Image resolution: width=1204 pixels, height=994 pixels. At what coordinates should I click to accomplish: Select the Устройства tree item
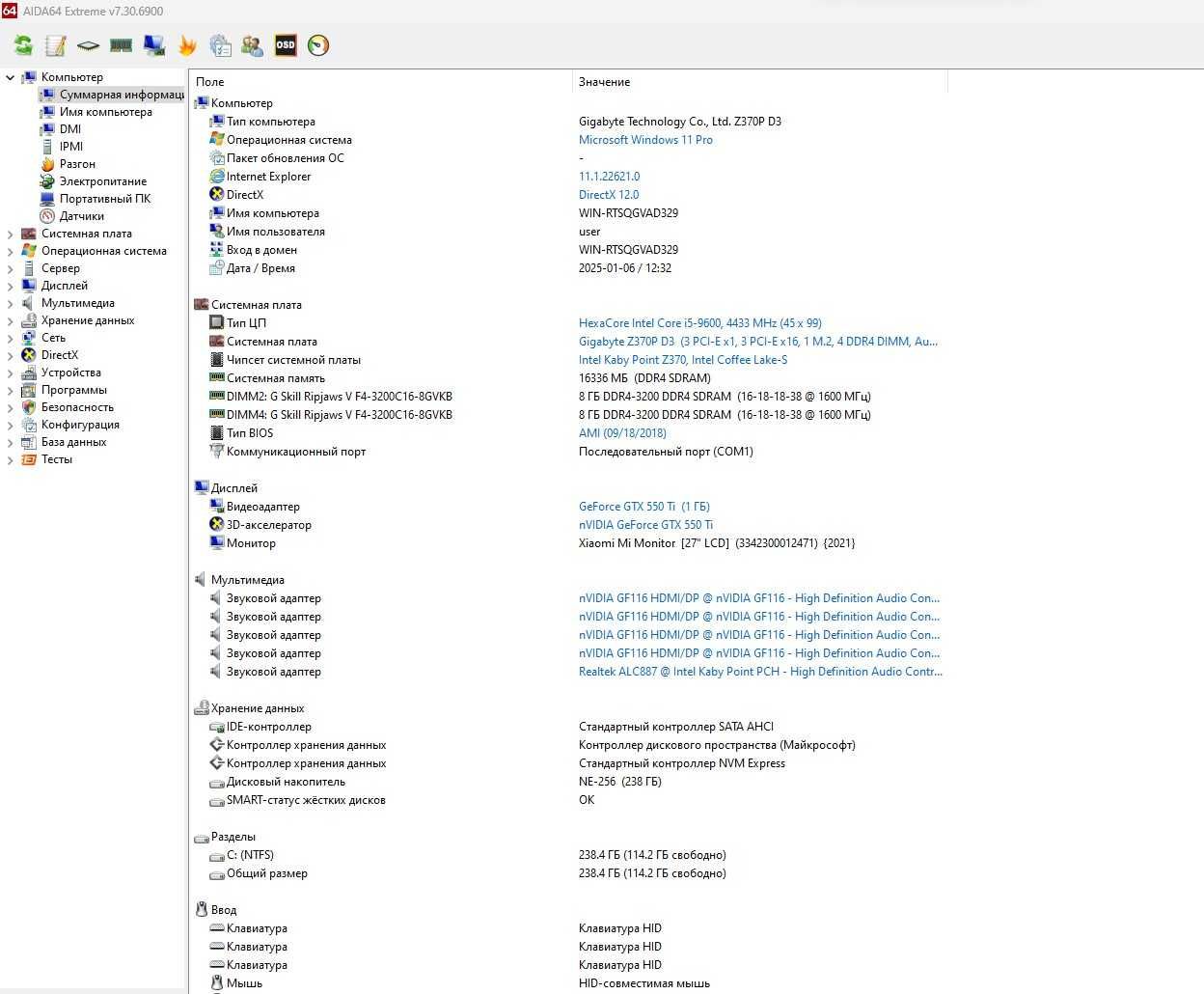71,373
